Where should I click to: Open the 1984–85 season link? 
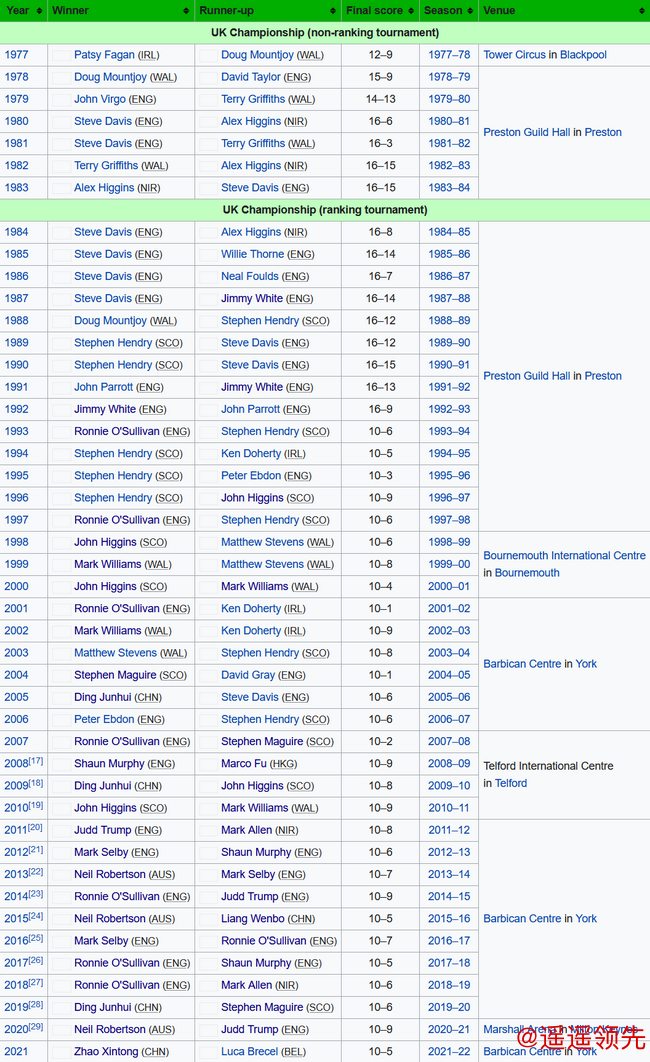click(x=449, y=232)
